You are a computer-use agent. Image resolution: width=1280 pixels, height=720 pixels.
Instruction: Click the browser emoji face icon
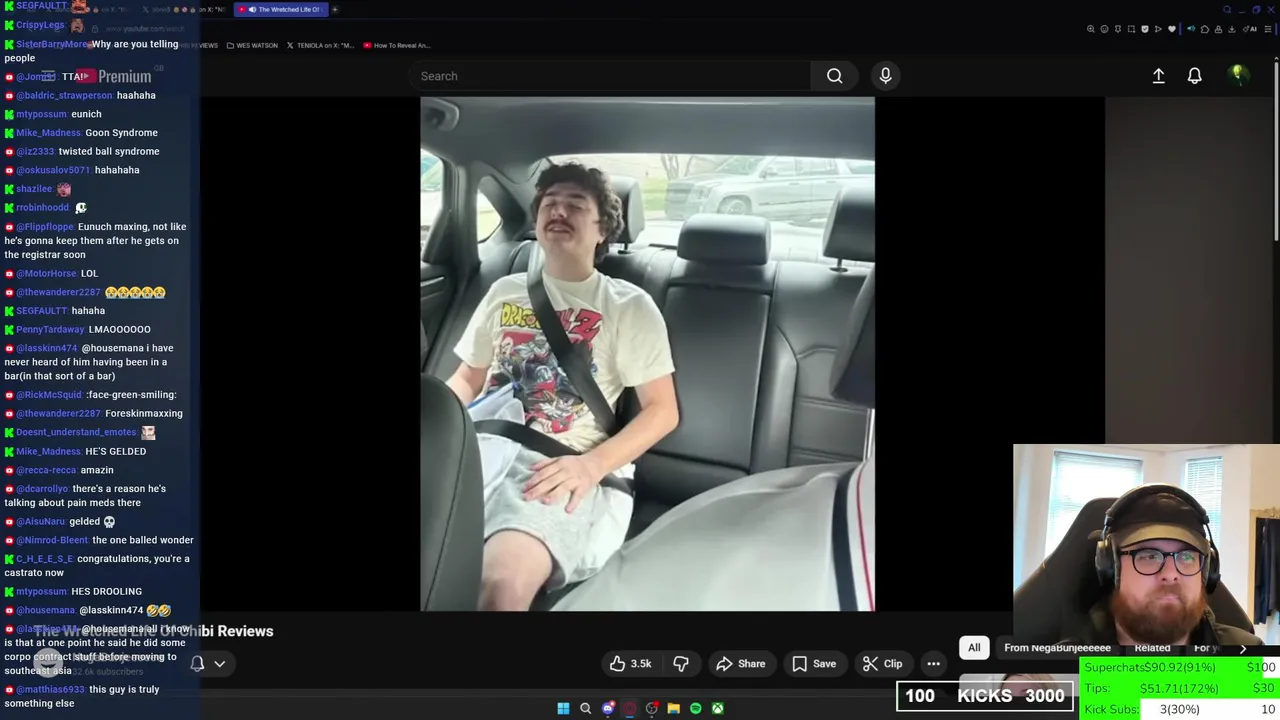click(1104, 29)
